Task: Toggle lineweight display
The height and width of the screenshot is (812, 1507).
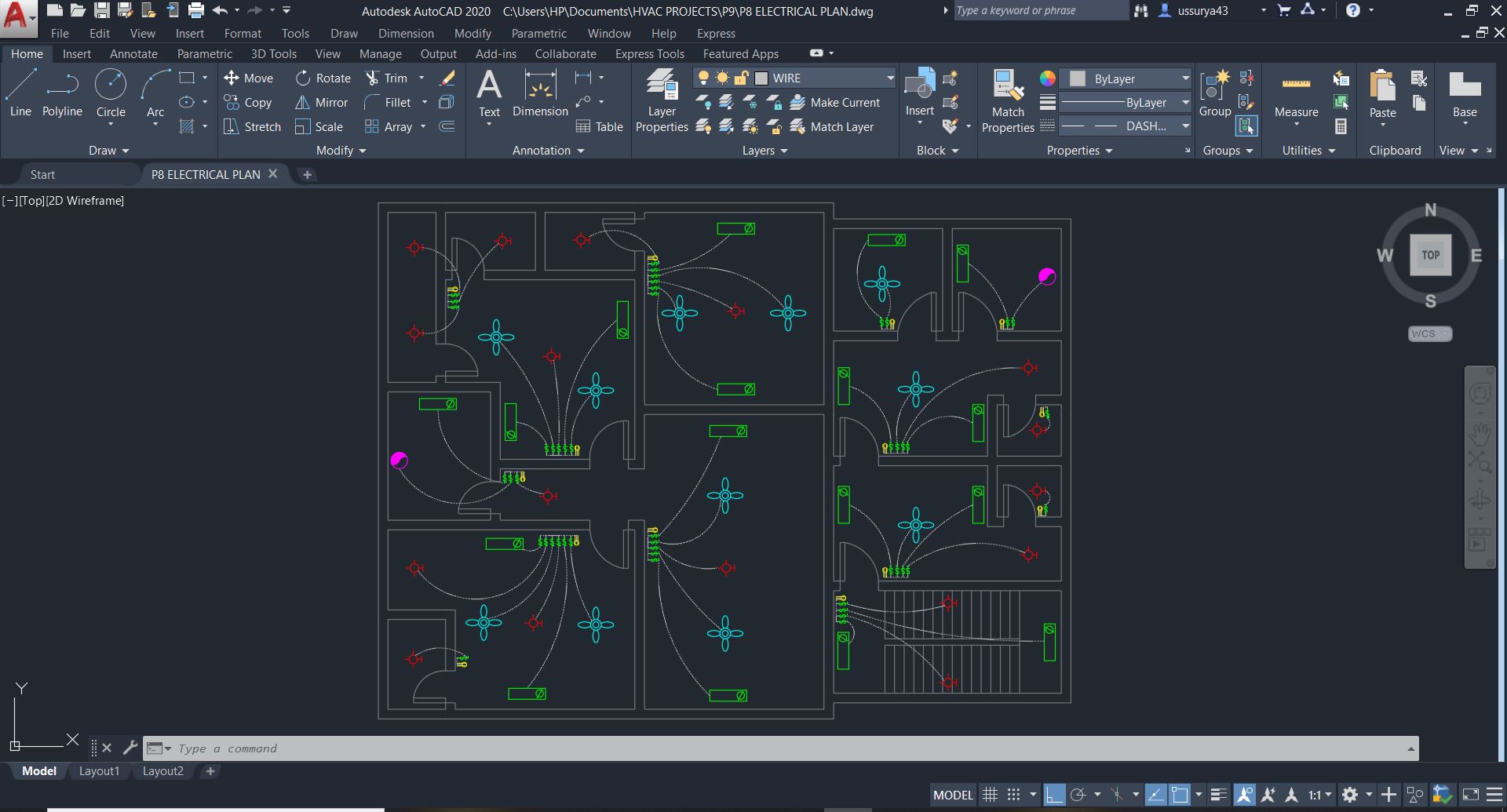Action: coord(1218,795)
